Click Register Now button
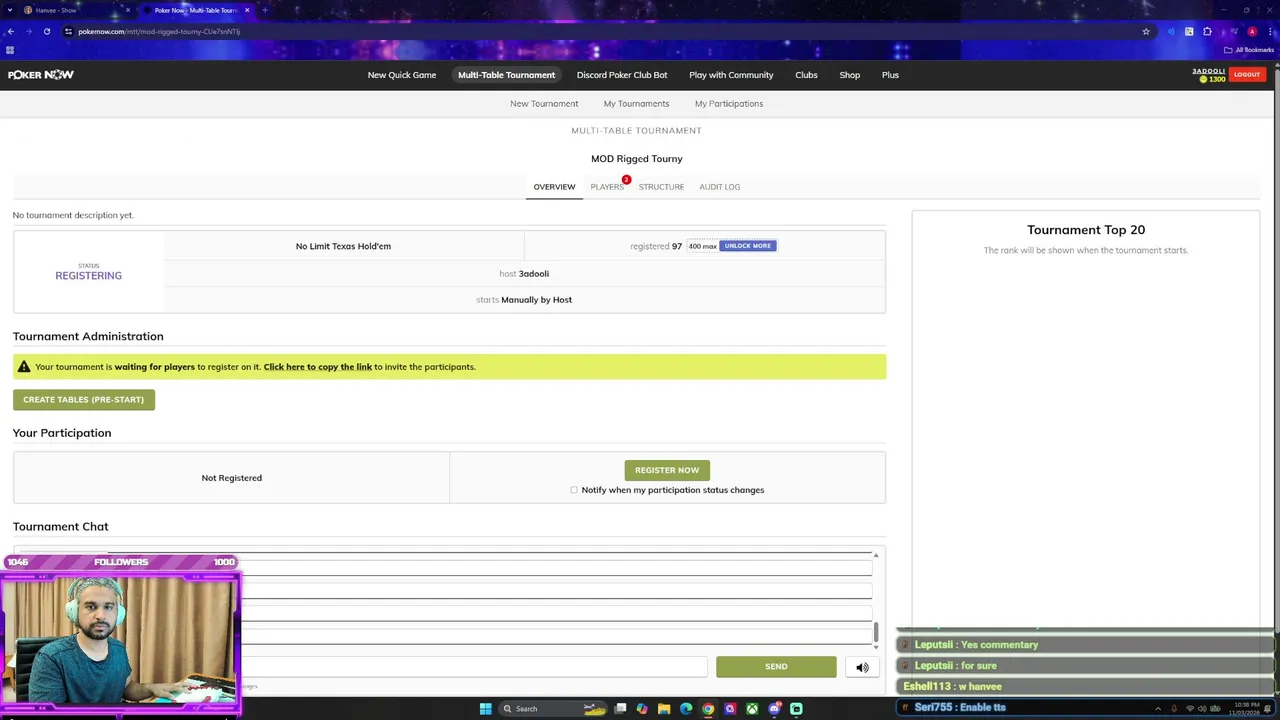Image resolution: width=1280 pixels, height=720 pixels. point(667,470)
